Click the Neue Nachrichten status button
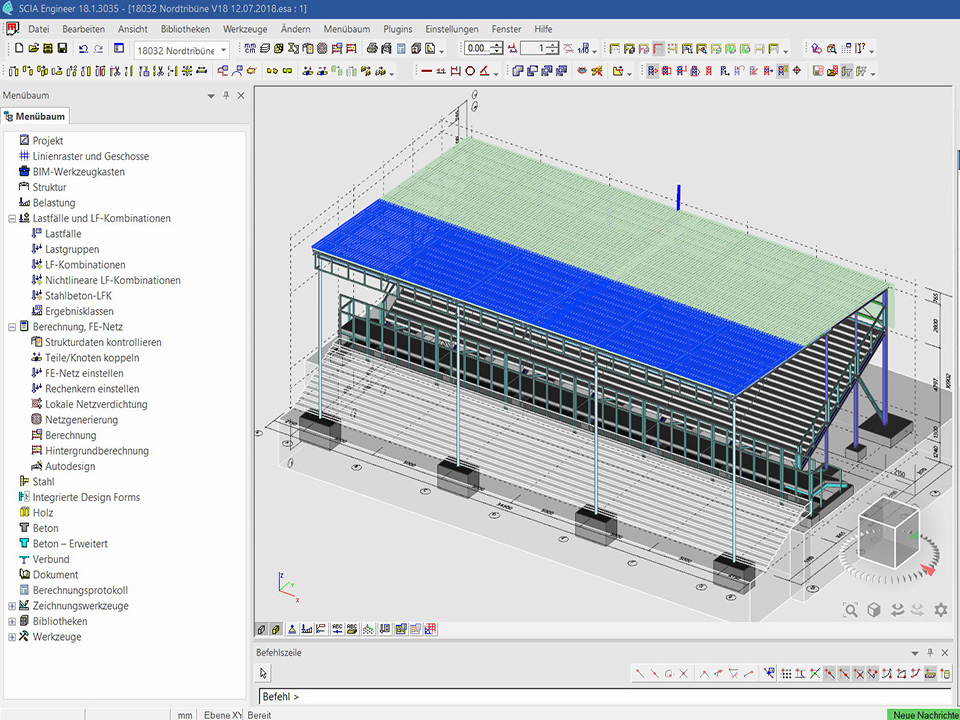Viewport: 960px width, 720px height. coord(923,714)
